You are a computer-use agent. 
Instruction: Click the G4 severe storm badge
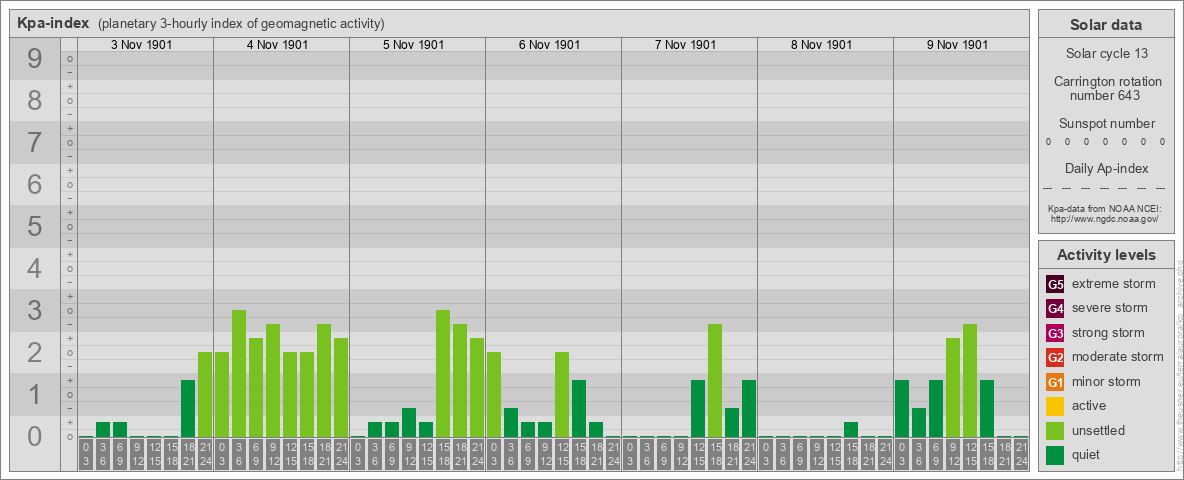pos(1055,308)
